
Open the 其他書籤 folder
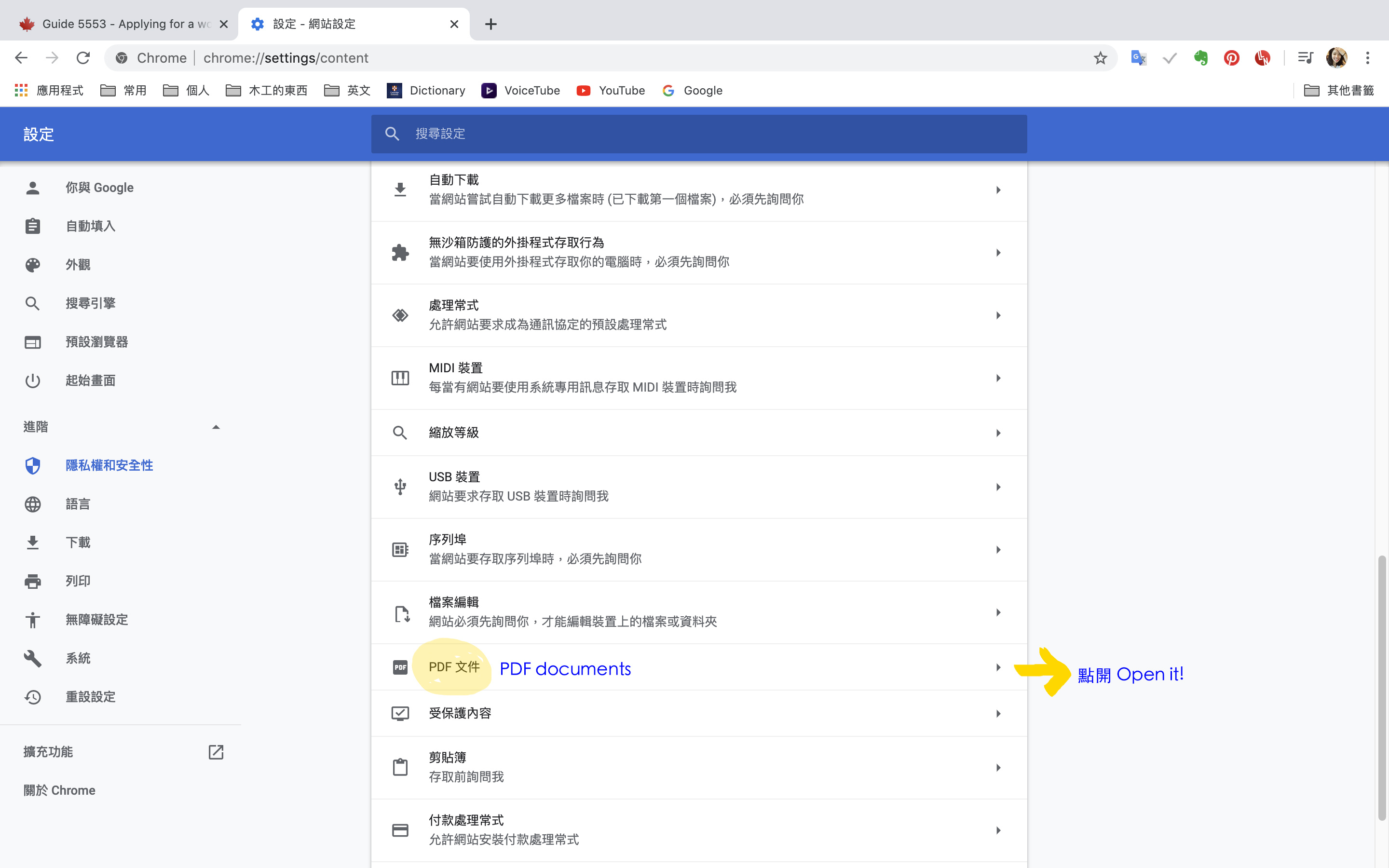[x=1338, y=90]
